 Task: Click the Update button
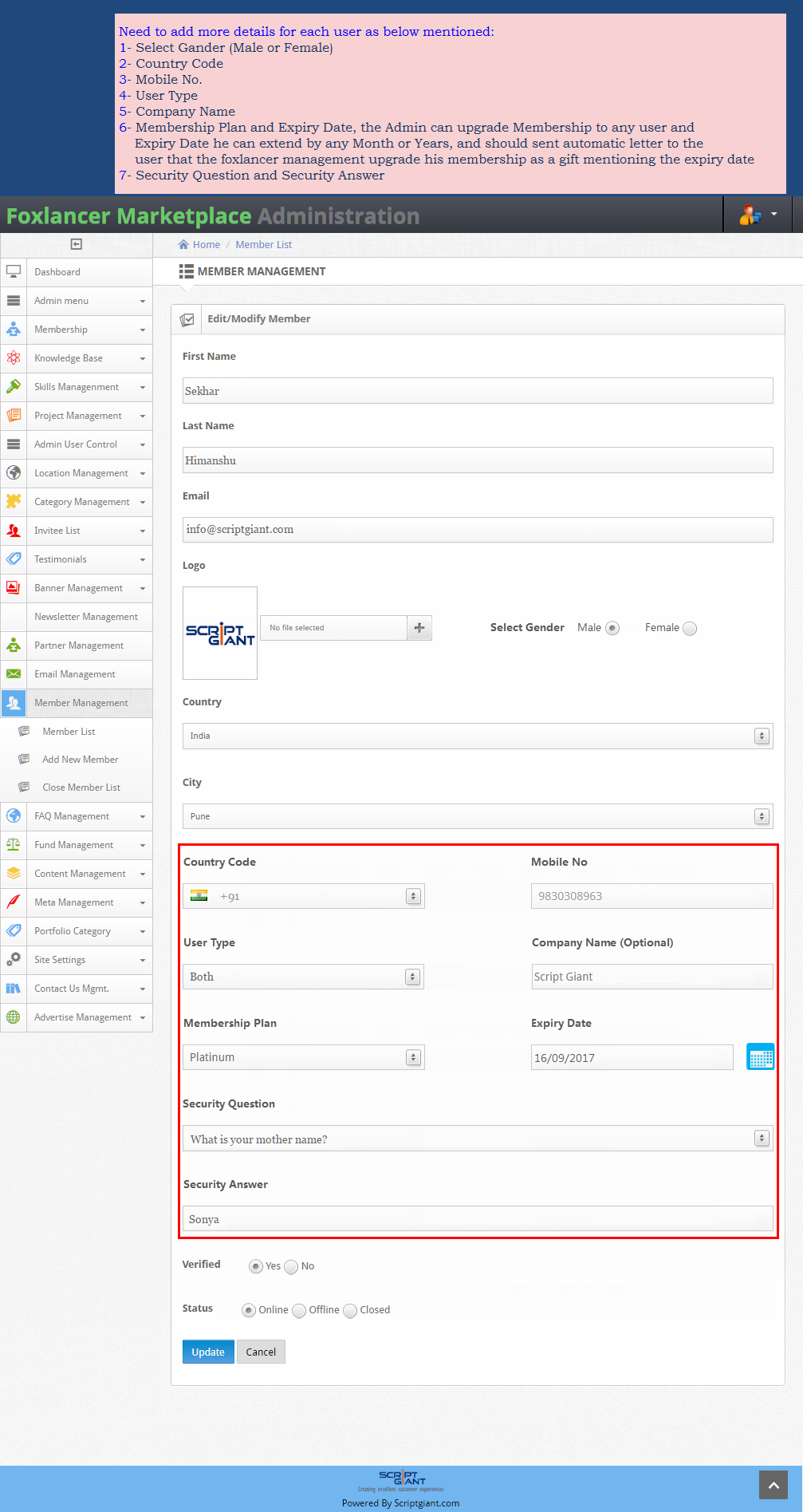tap(208, 1352)
